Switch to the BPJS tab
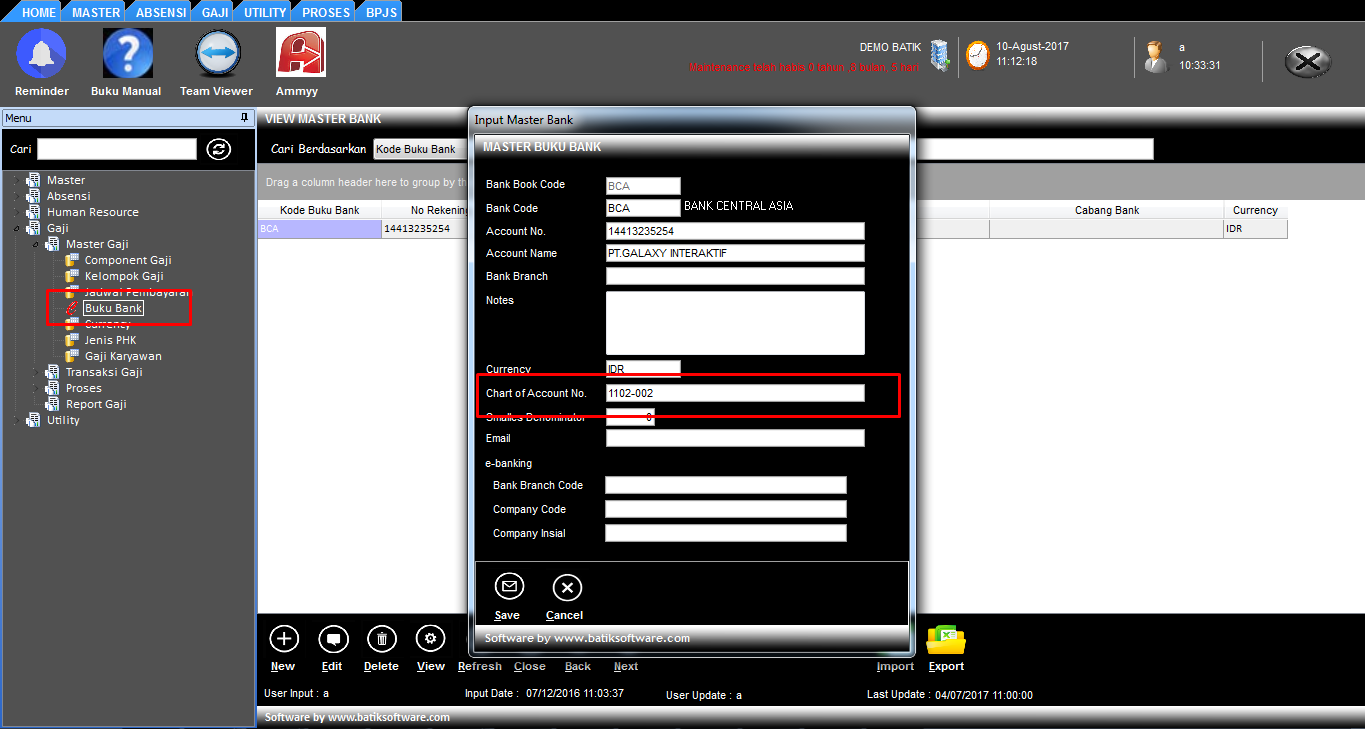 click(381, 12)
